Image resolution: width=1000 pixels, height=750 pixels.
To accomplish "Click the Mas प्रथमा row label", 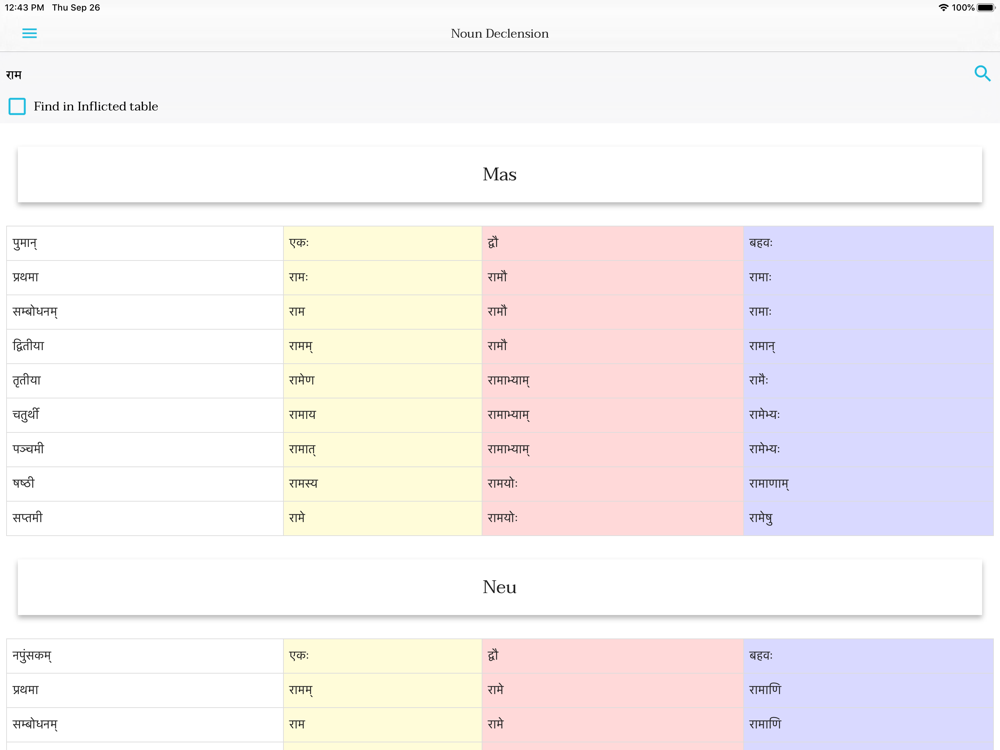I will [145, 277].
